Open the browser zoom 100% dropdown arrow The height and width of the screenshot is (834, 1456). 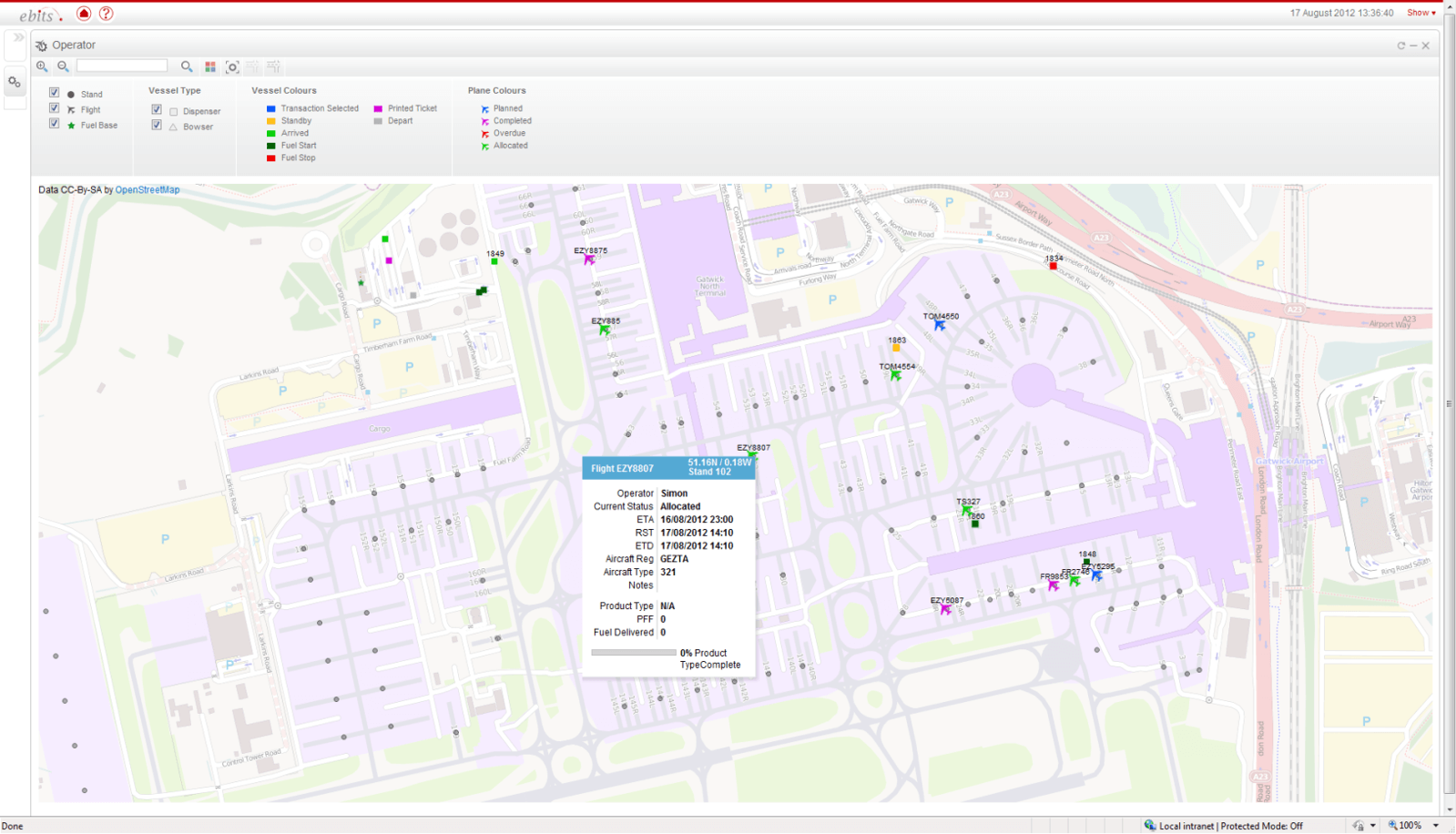(1436, 826)
